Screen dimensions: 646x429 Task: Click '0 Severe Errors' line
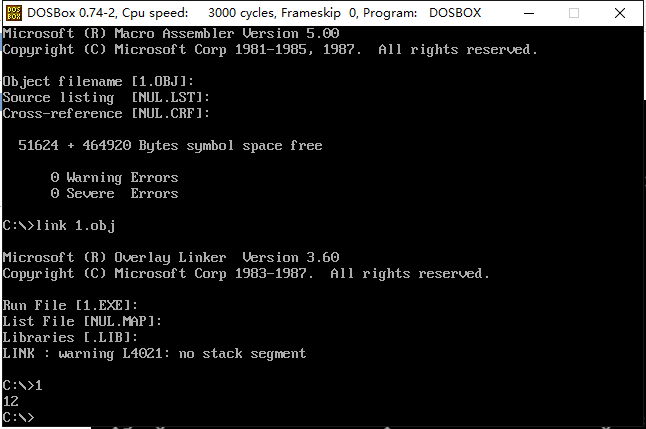click(x=114, y=193)
